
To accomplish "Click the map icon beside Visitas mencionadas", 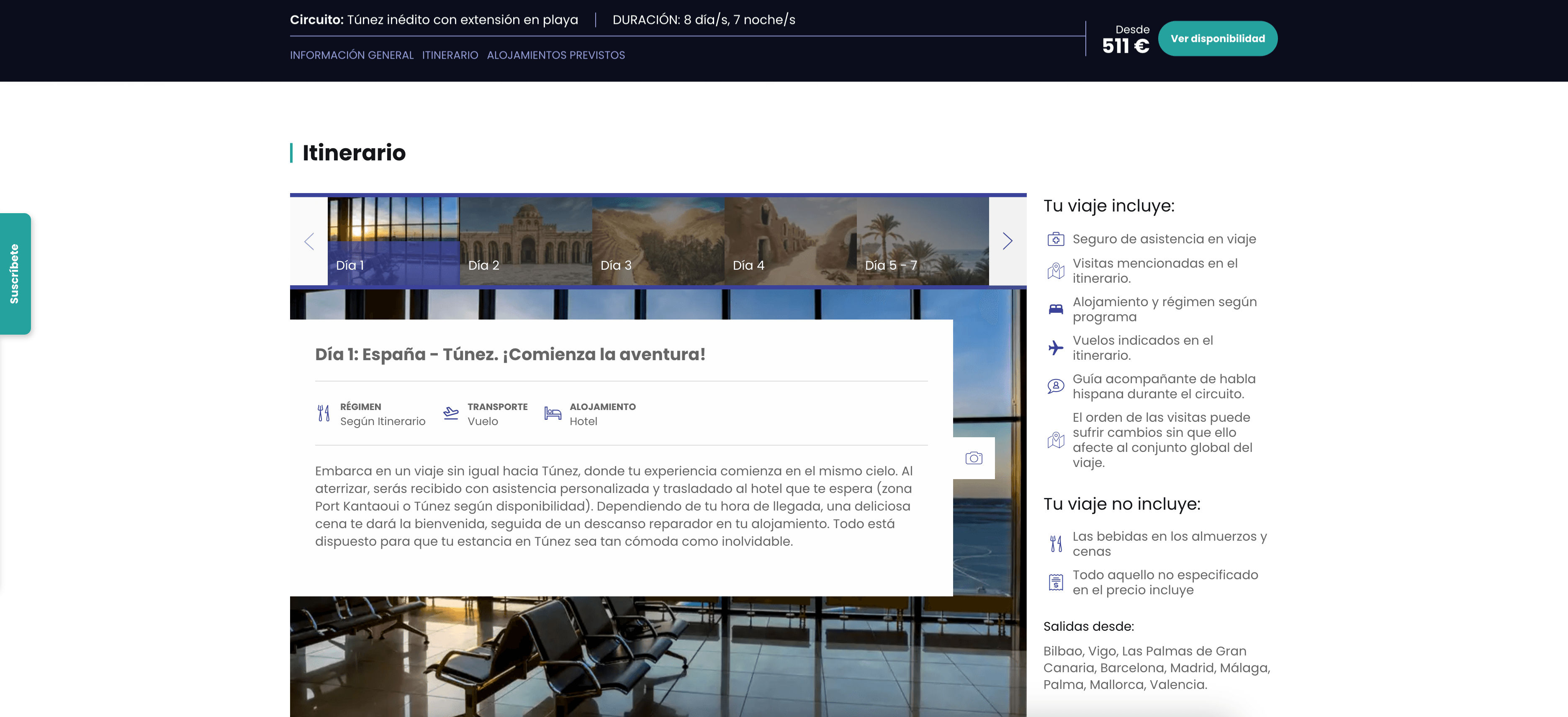I will coord(1056,271).
